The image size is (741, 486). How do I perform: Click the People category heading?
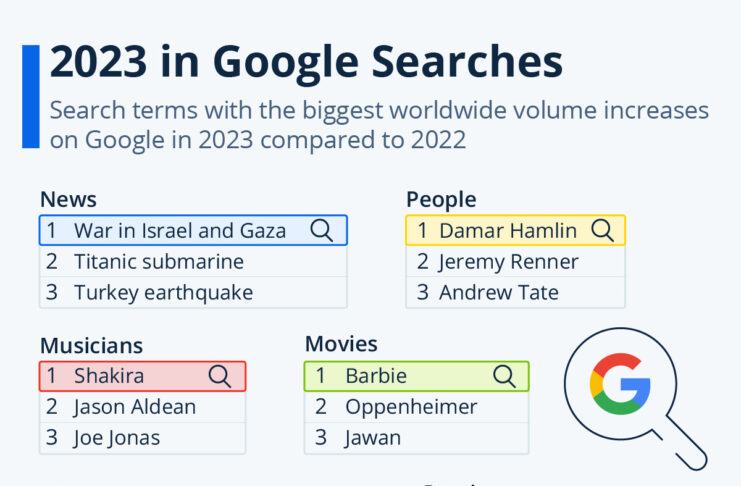pos(441,199)
